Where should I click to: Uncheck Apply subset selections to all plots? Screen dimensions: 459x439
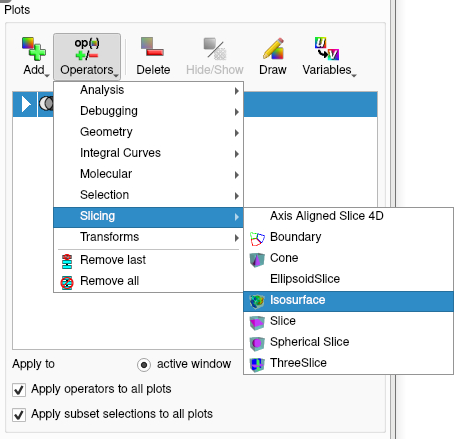pos(19,415)
